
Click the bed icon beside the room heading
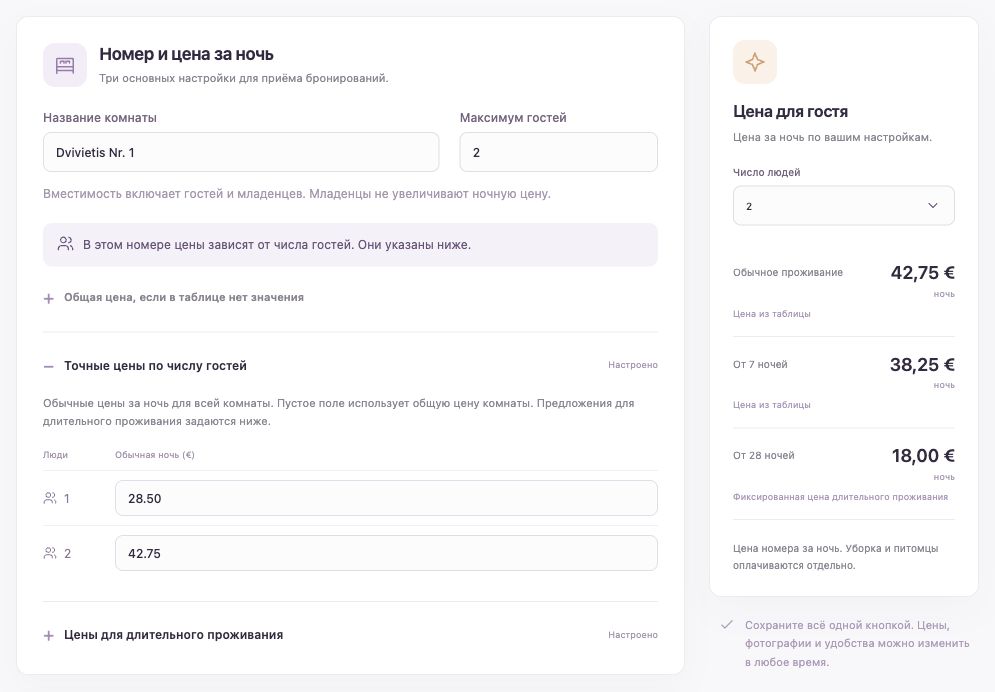click(x=65, y=65)
